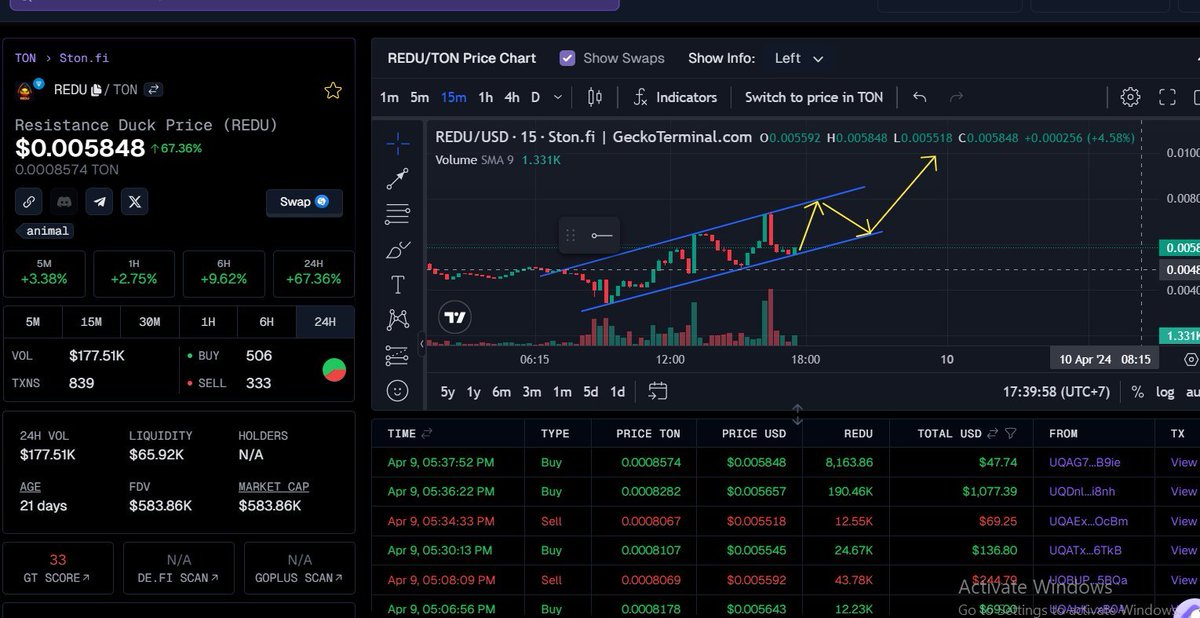Click the animal category tag
The image size is (1200, 618).
click(x=47, y=231)
